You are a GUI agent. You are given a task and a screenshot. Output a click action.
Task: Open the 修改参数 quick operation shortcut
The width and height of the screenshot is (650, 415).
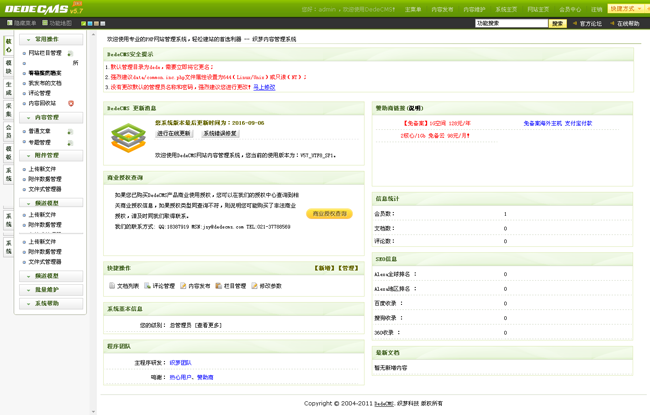(x=267, y=286)
